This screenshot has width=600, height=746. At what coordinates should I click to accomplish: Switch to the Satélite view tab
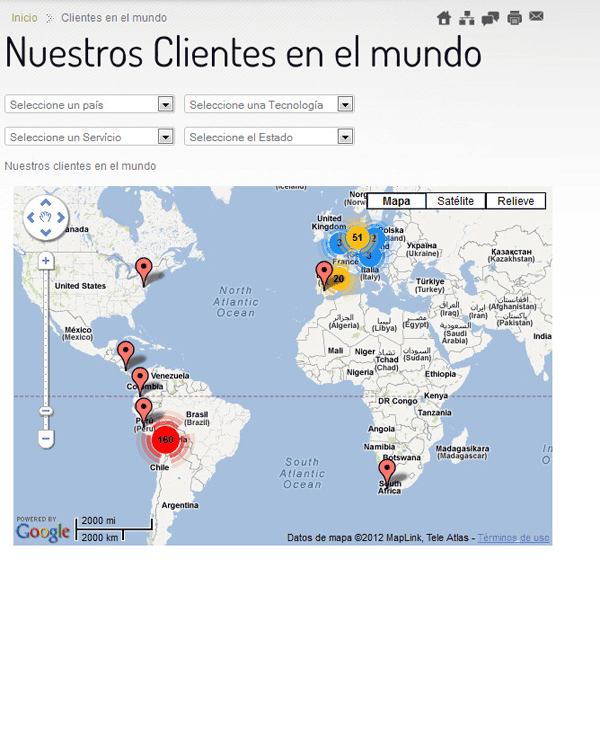[456, 201]
